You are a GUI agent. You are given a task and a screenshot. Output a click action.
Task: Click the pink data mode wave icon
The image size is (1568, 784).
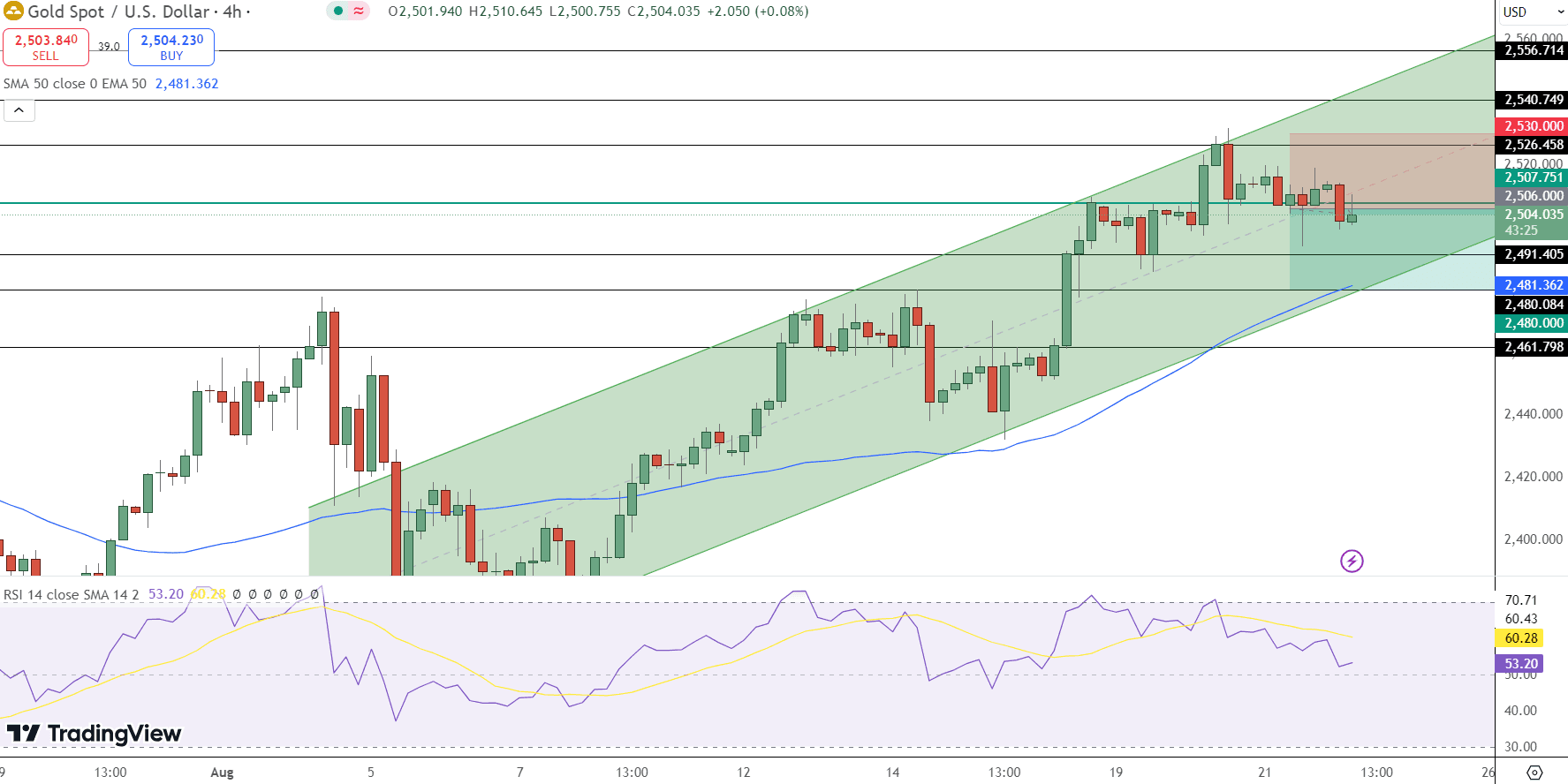359,11
